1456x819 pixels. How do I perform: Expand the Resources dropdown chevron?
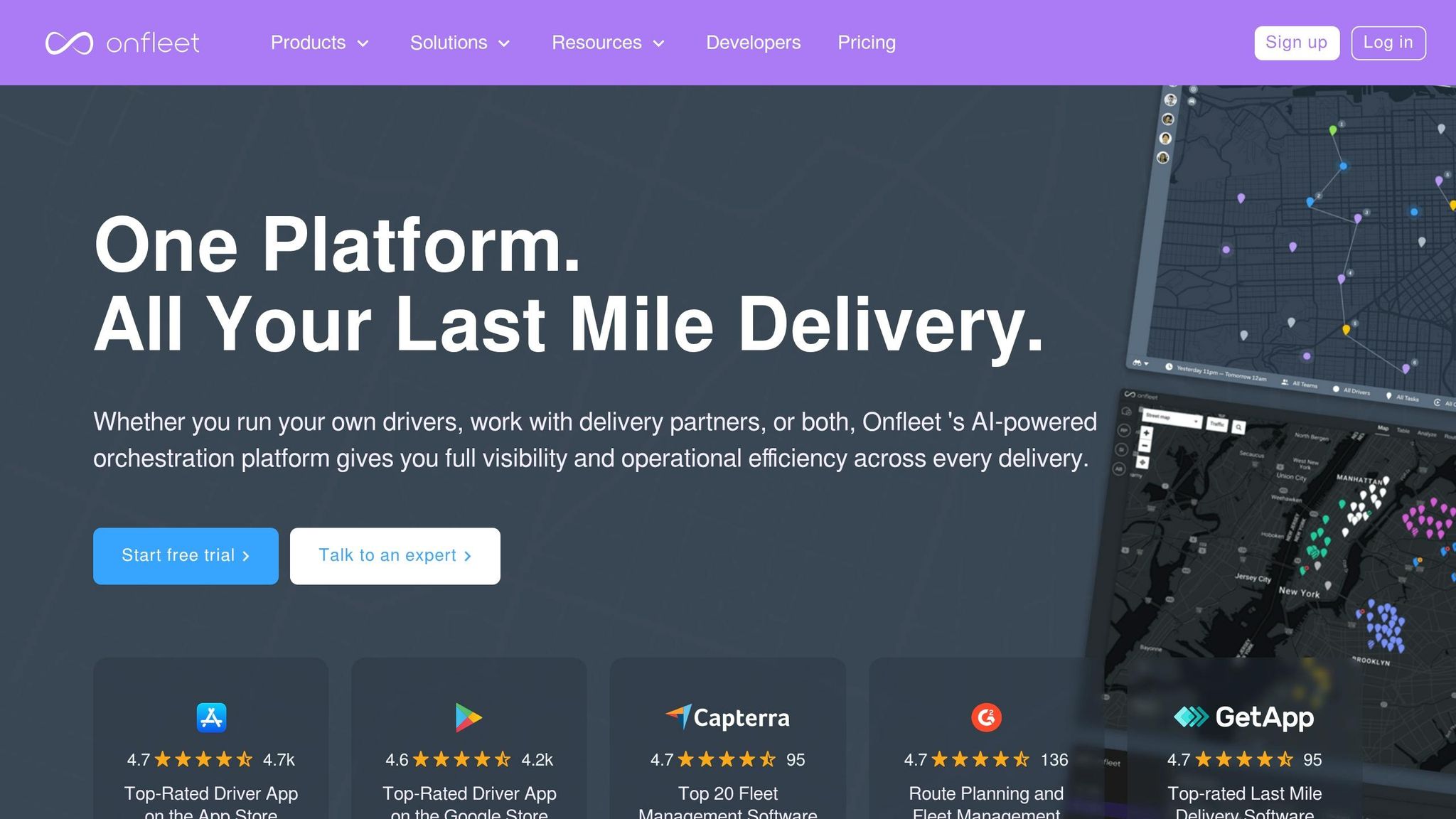pos(659,43)
